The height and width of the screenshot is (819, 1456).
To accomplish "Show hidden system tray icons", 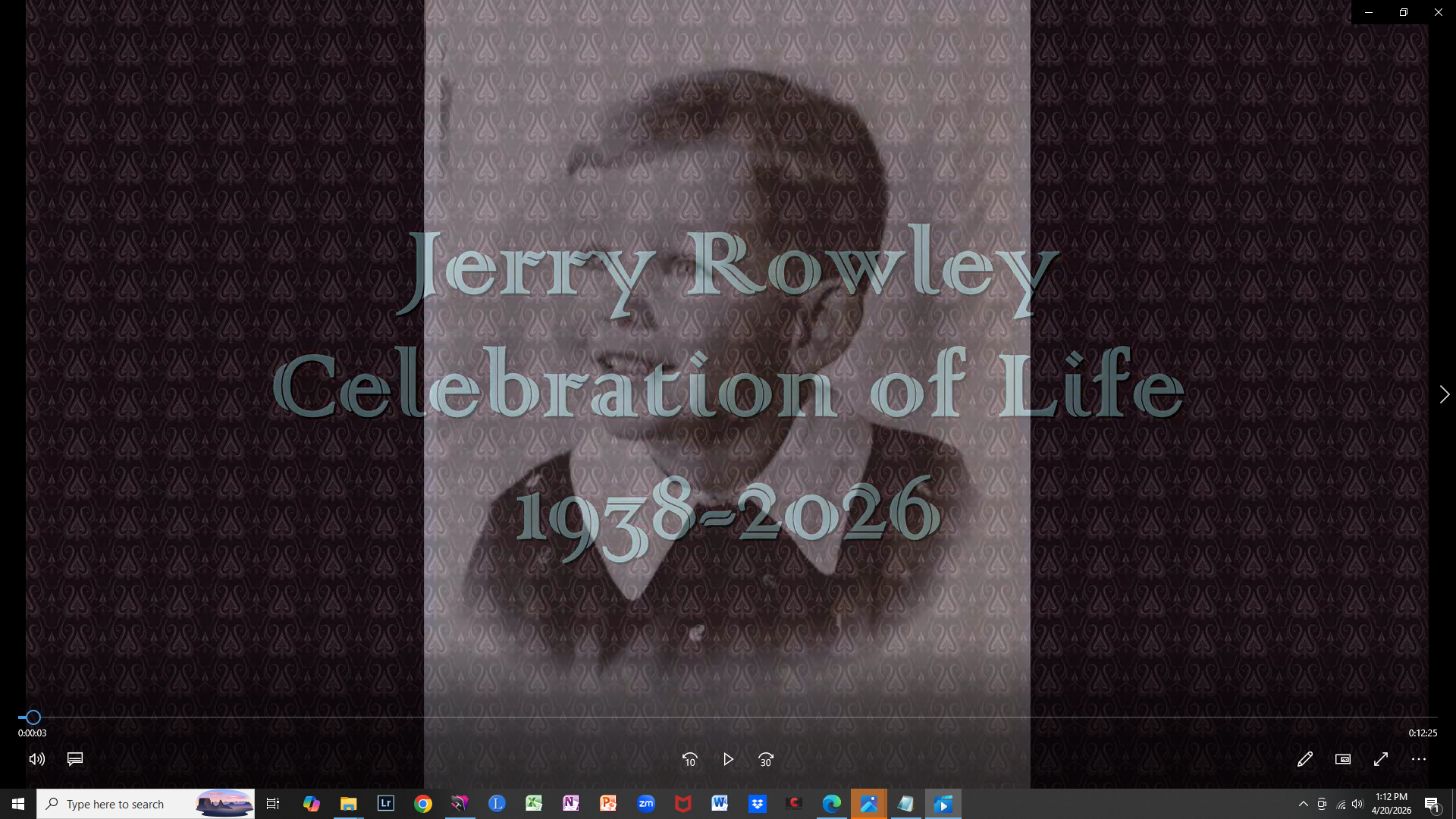I will coord(1303,804).
